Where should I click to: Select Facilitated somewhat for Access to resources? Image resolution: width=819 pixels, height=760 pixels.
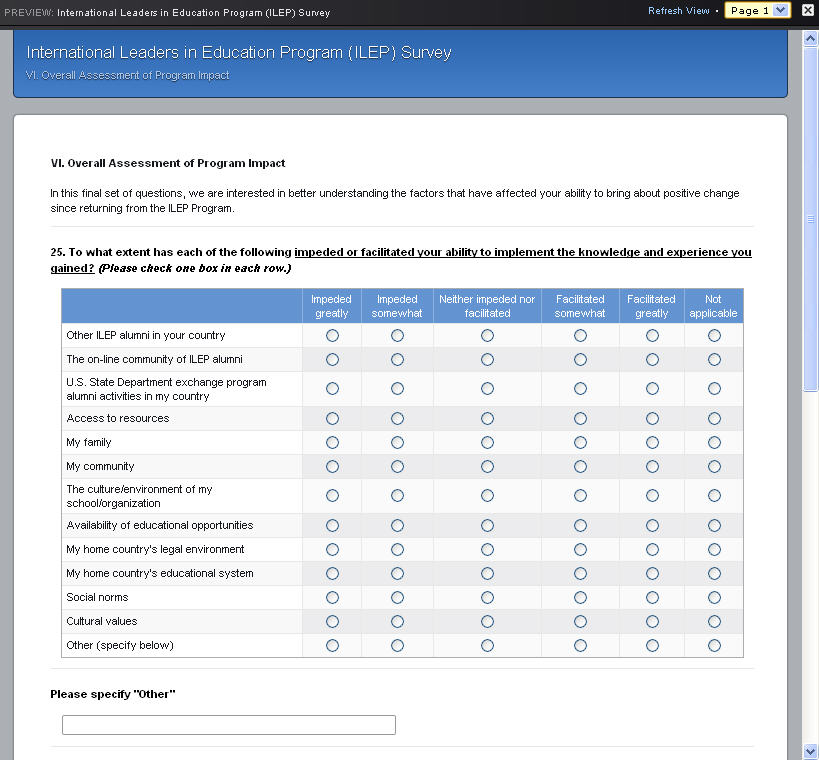point(580,418)
